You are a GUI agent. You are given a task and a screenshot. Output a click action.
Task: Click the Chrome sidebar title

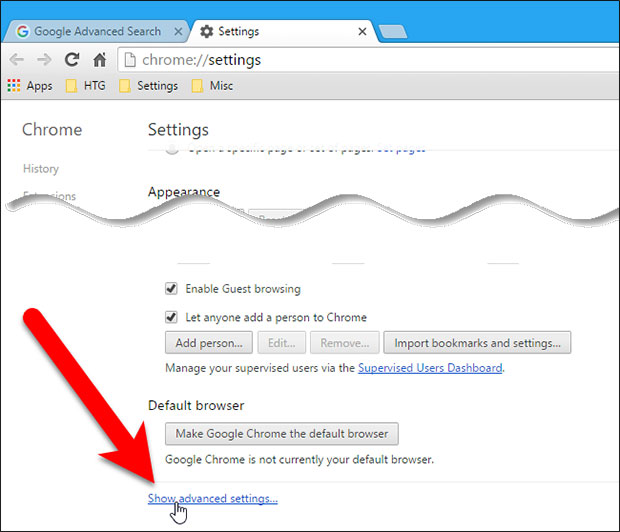coord(52,130)
